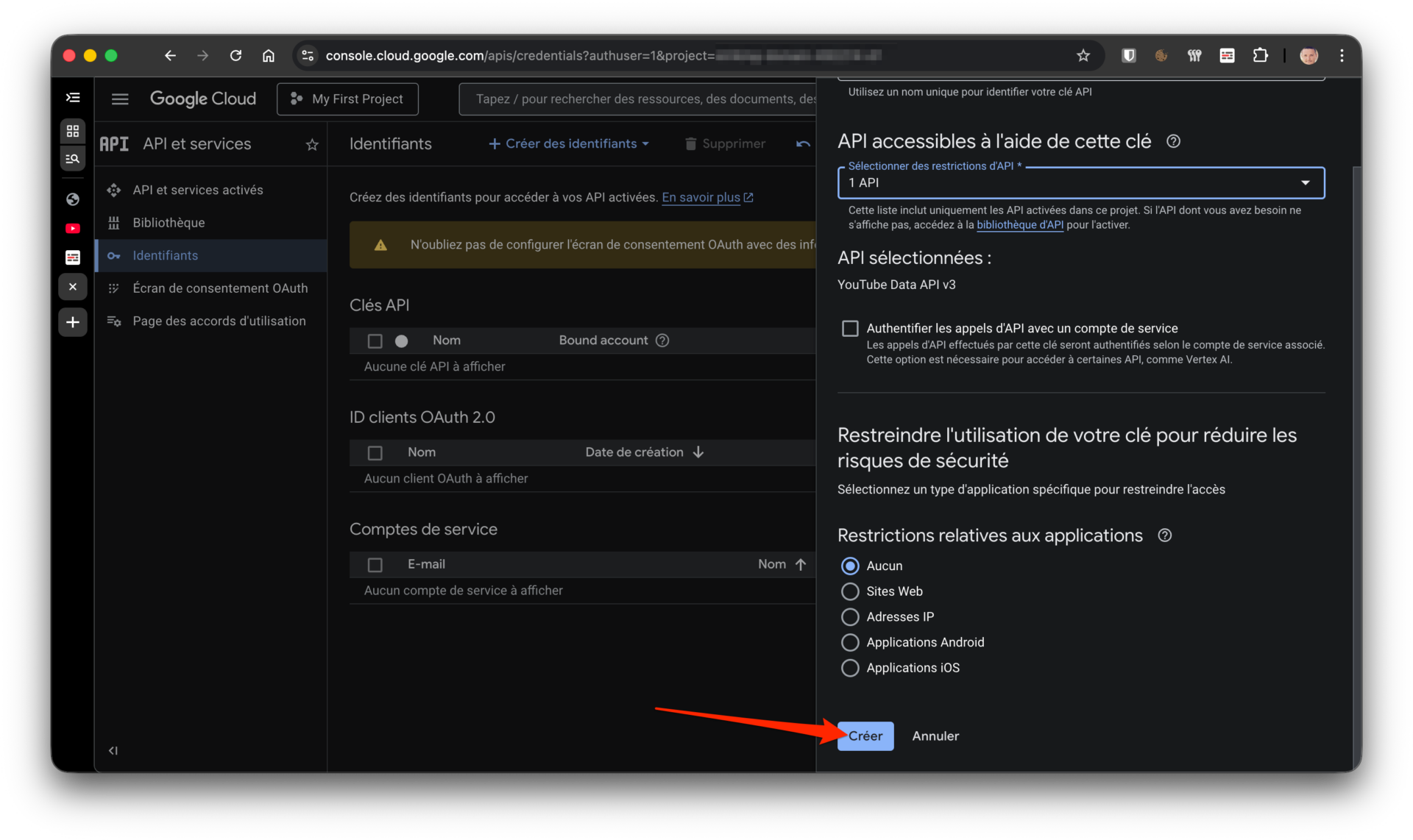Click the E-mail column header
The image size is (1413, 840).
coord(426,564)
